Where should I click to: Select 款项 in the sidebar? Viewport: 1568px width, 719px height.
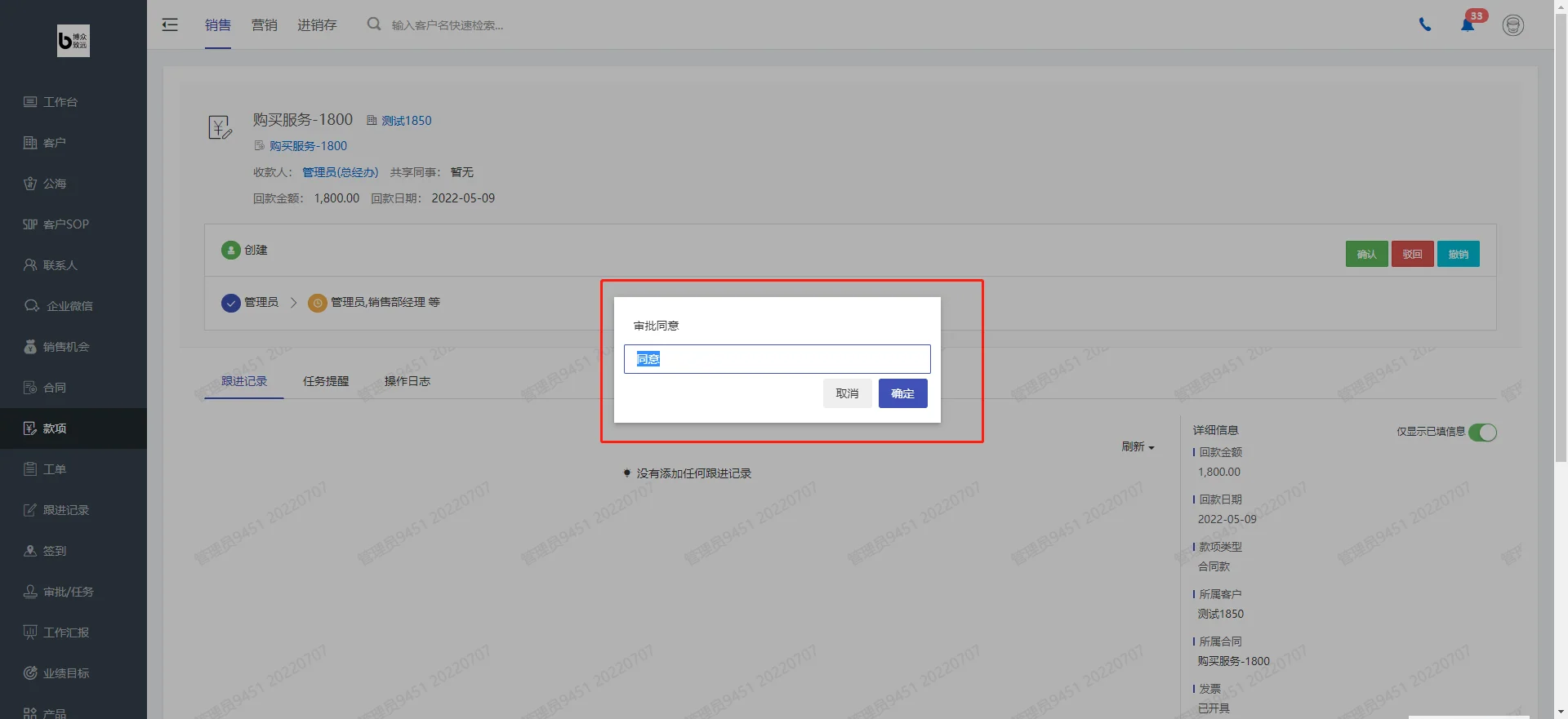(73, 428)
